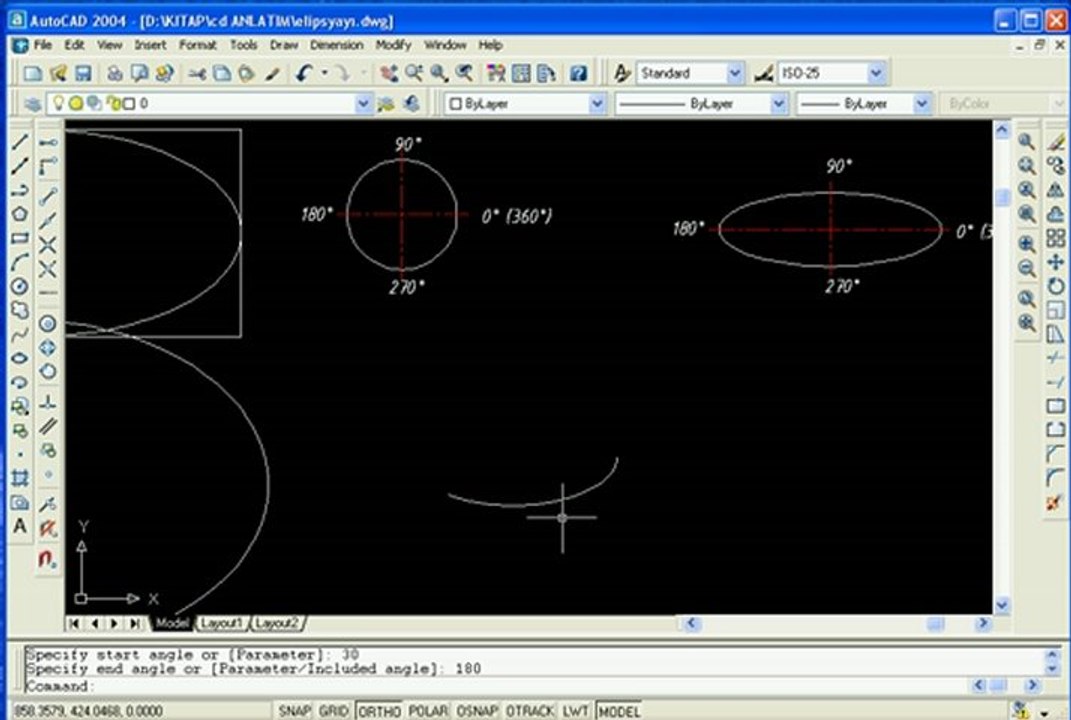Select the Polygon draw tool
Screen dimensions: 1071x720
(x=20, y=214)
